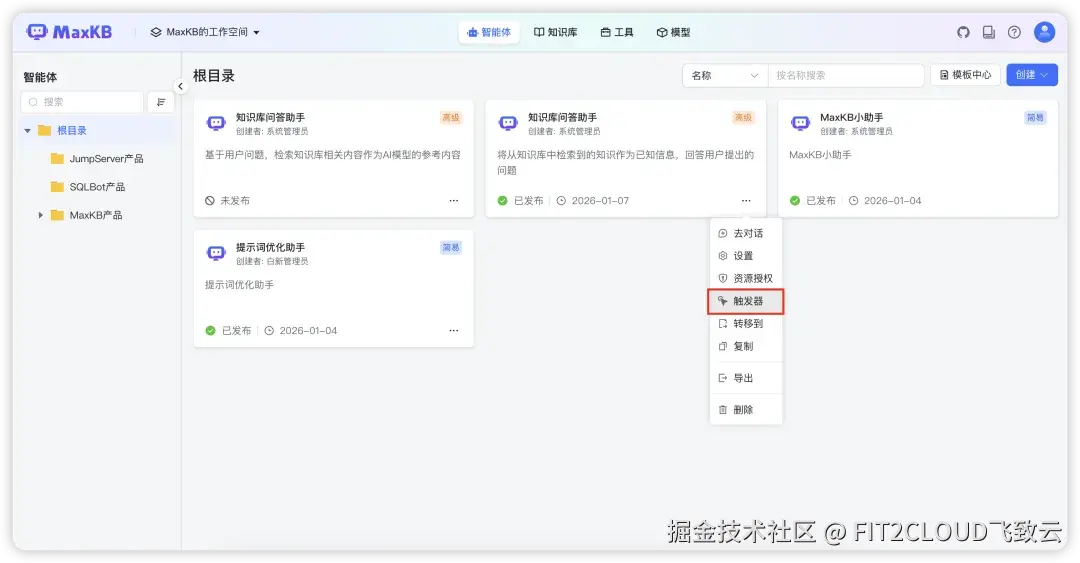Open the GitHub icon link
The image size is (1080, 563).
coord(963,32)
